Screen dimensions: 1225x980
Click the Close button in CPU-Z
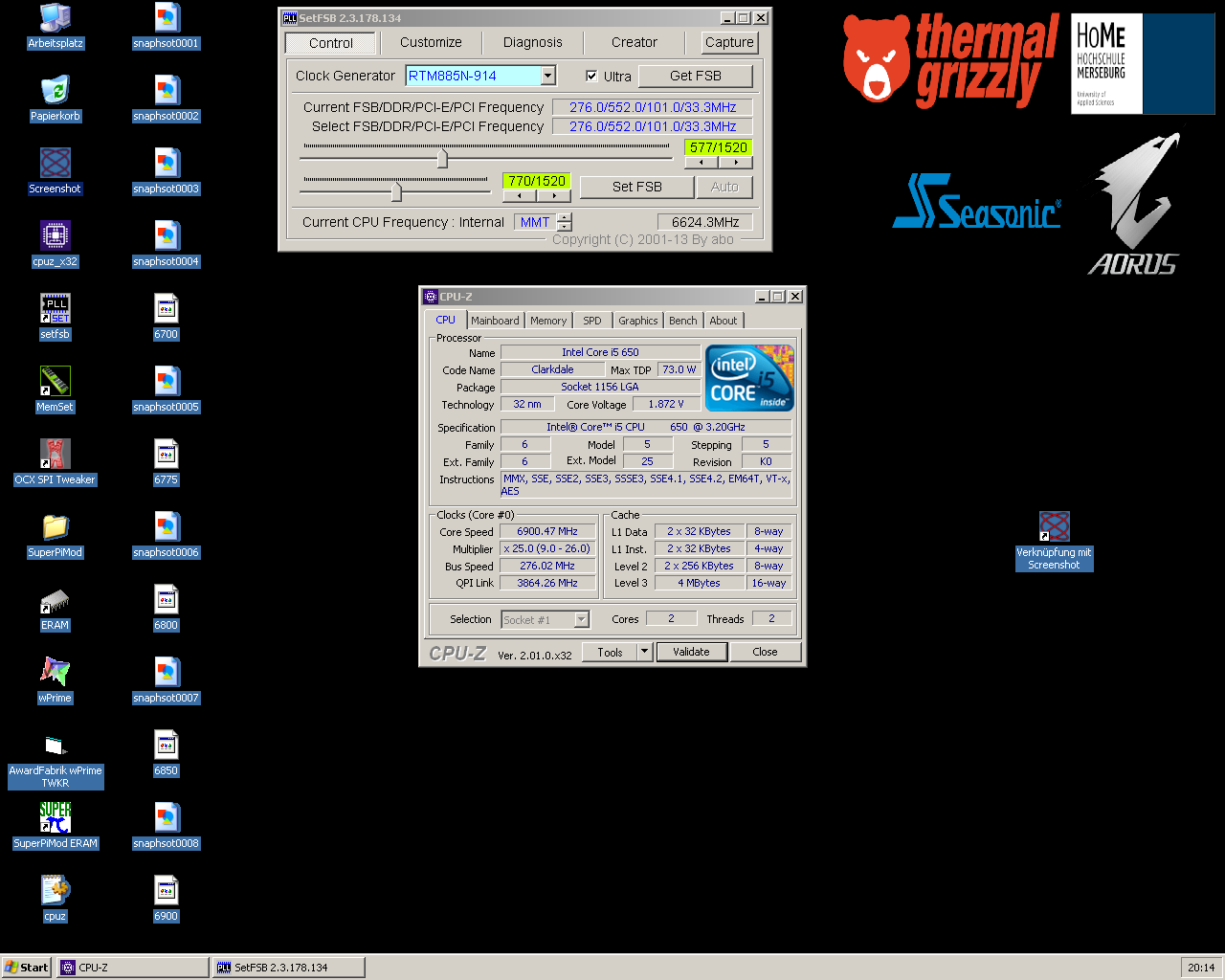[765, 652]
